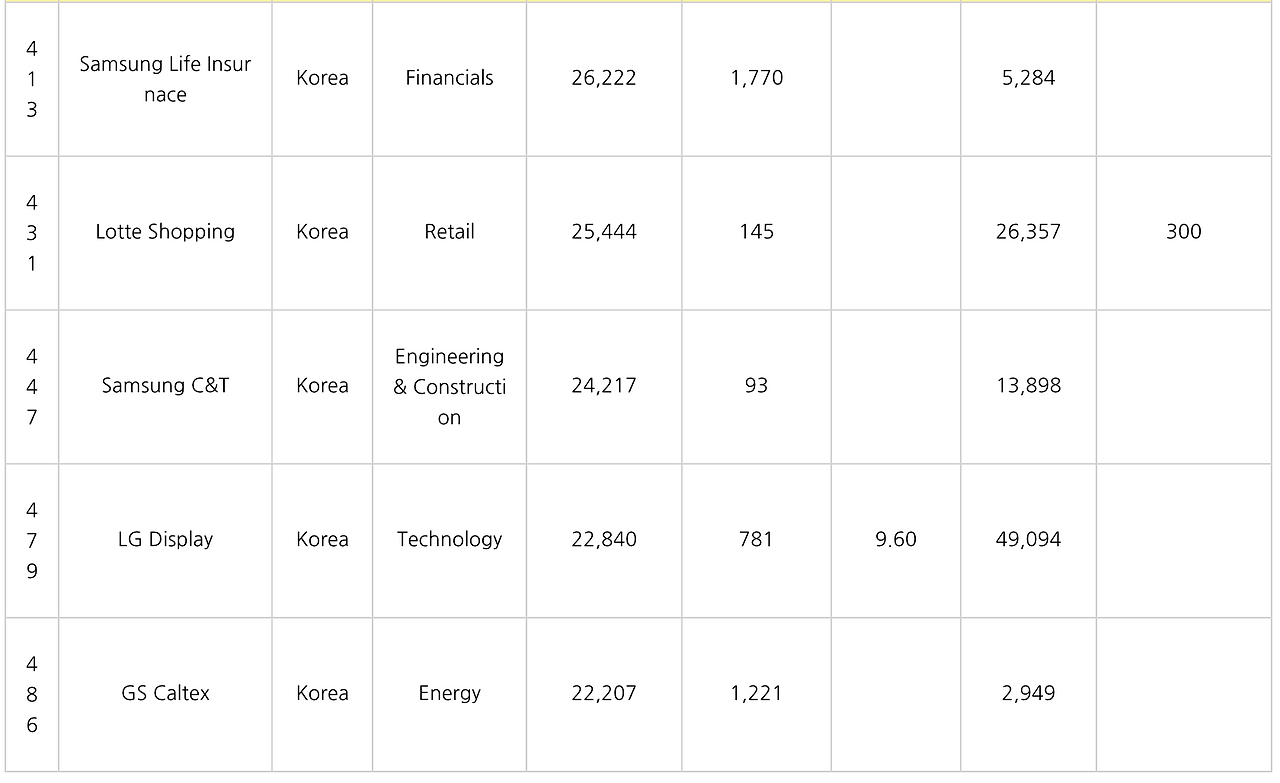Click the Engineering & Construction cell
Image resolution: width=1280 pixels, height=783 pixels.
click(449, 386)
